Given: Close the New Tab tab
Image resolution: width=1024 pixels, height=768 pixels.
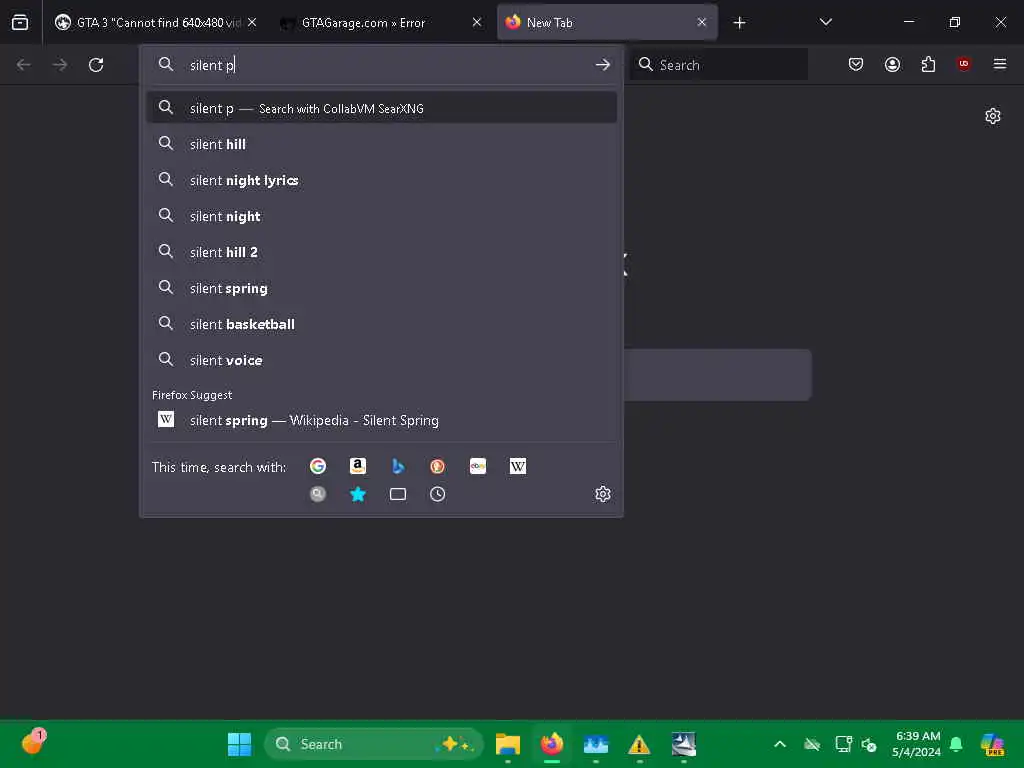Looking at the screenshot, I should tap(702, 23).
